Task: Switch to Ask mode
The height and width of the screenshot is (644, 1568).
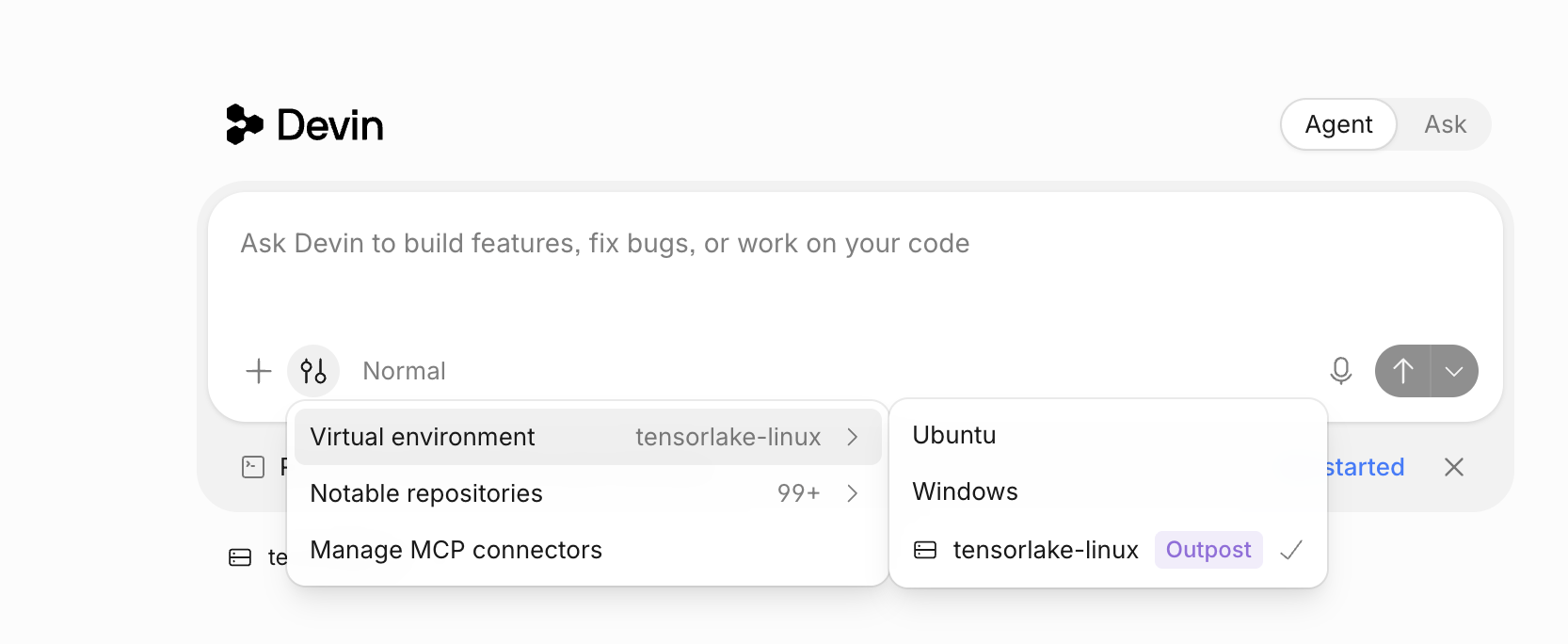Action: (1445, 124)
